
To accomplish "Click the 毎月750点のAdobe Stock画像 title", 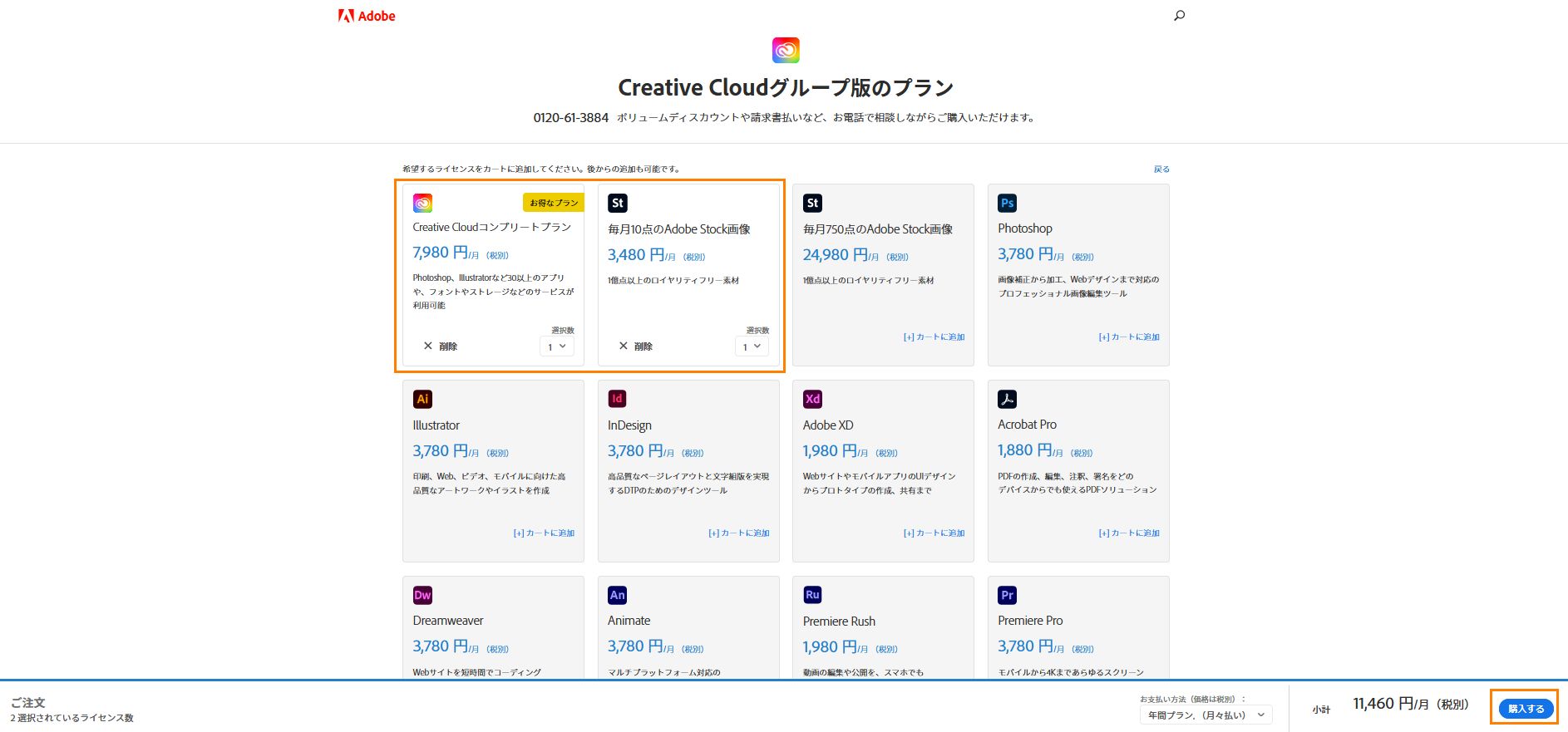I will click(878, 229).
